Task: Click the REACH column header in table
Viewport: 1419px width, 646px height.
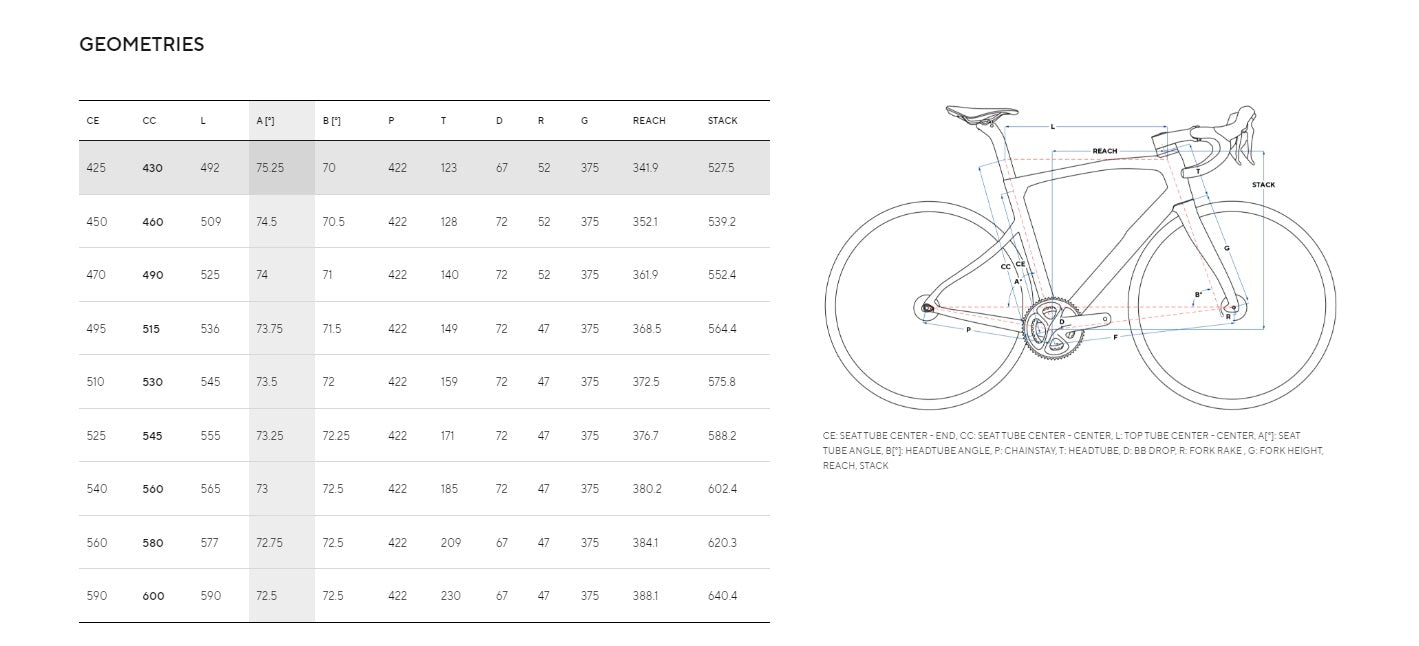Action: pyautogui.click(x=649, y=121)
